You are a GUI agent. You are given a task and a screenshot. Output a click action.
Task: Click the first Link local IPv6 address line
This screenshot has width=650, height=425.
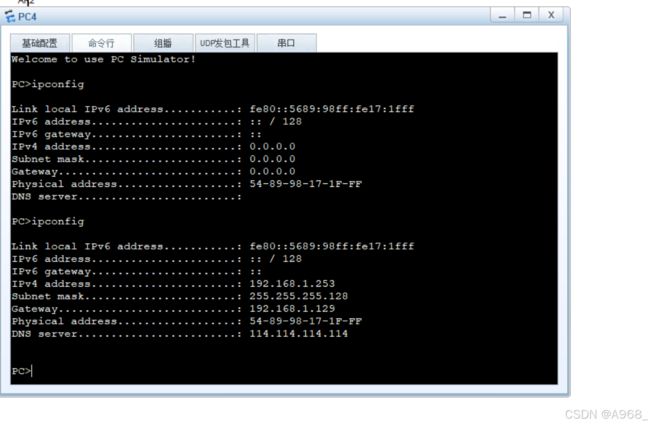(213, 109)
